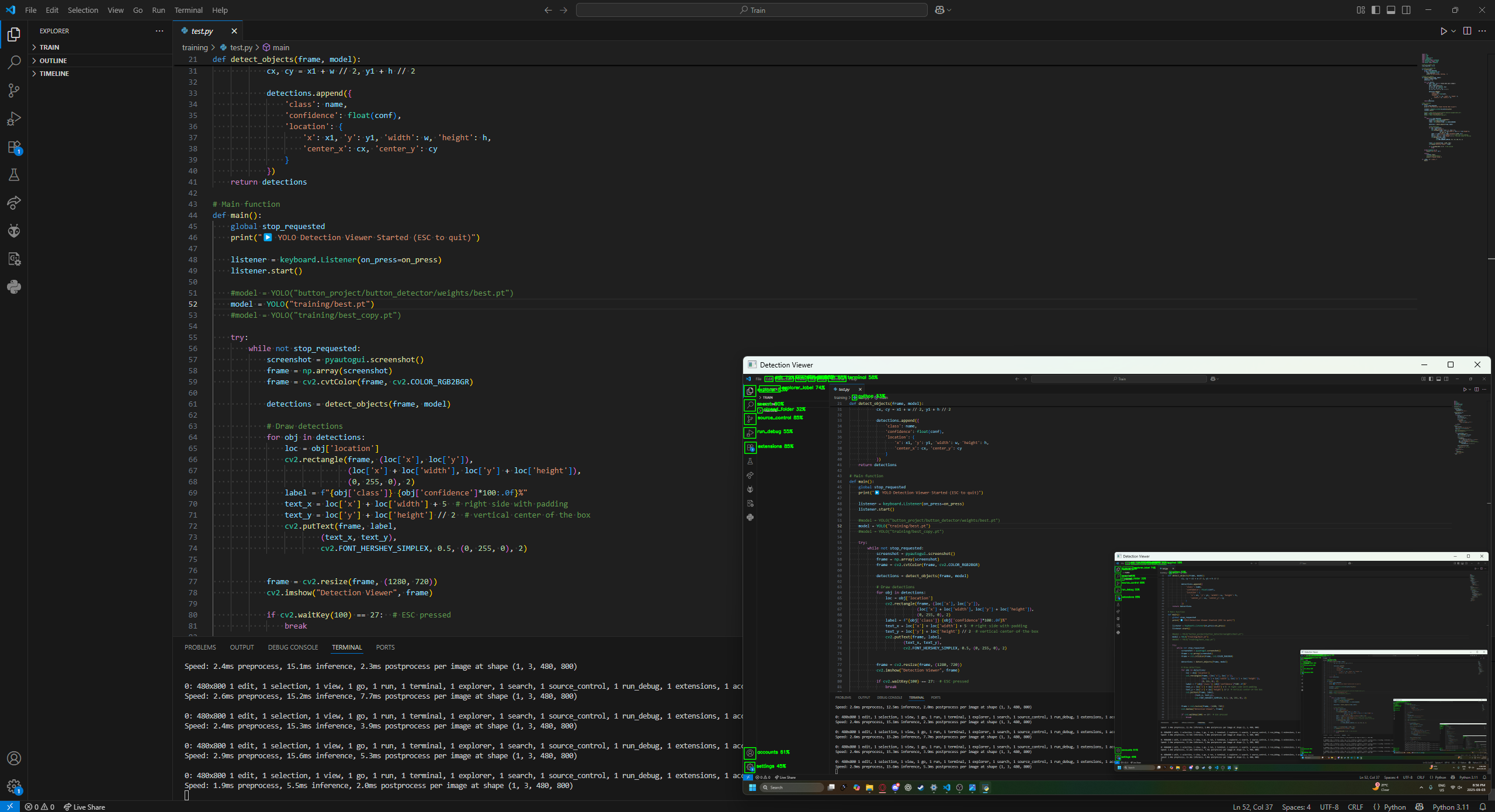Screen dimensions: 1495x812
Task: Open the Accounts menu icon
Action: (14, 758)
